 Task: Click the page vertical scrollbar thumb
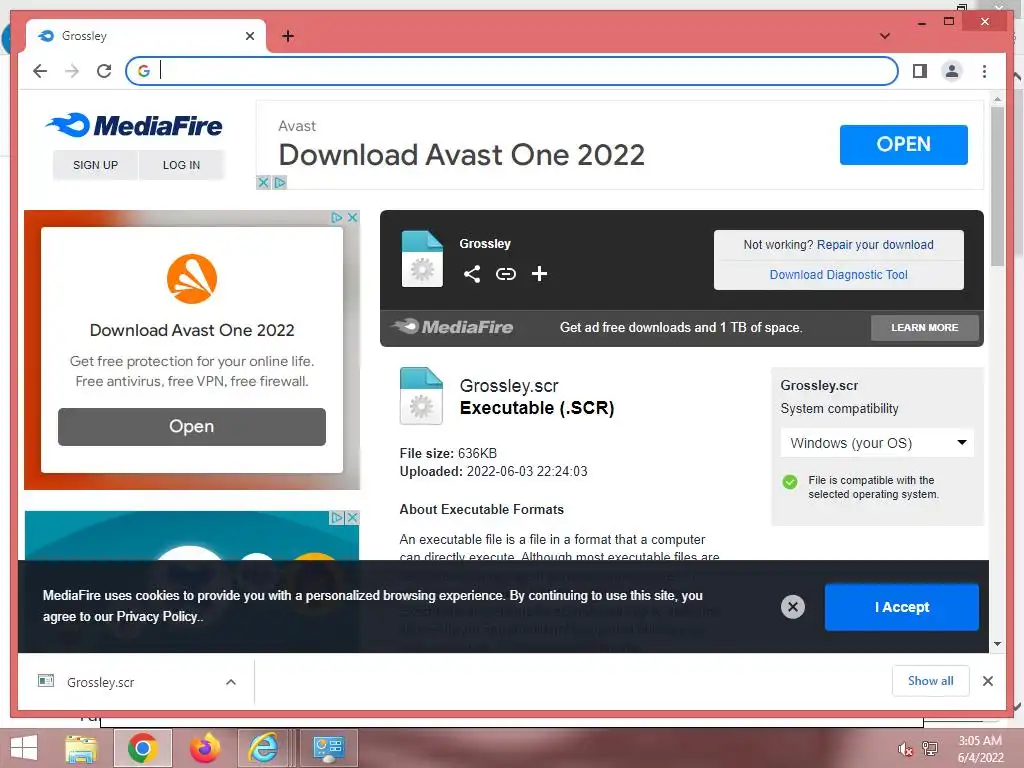click(x=997, y=186)
